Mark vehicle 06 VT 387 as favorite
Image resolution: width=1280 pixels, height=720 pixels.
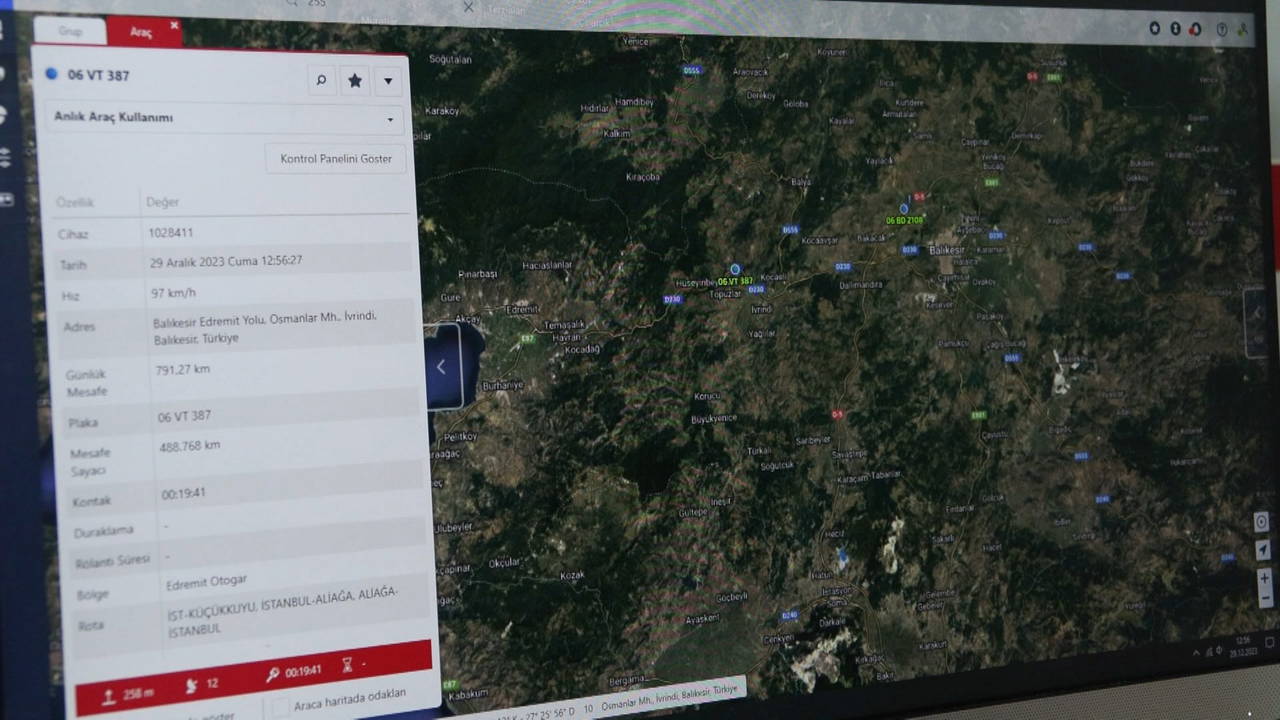click(x=354, y=81)
